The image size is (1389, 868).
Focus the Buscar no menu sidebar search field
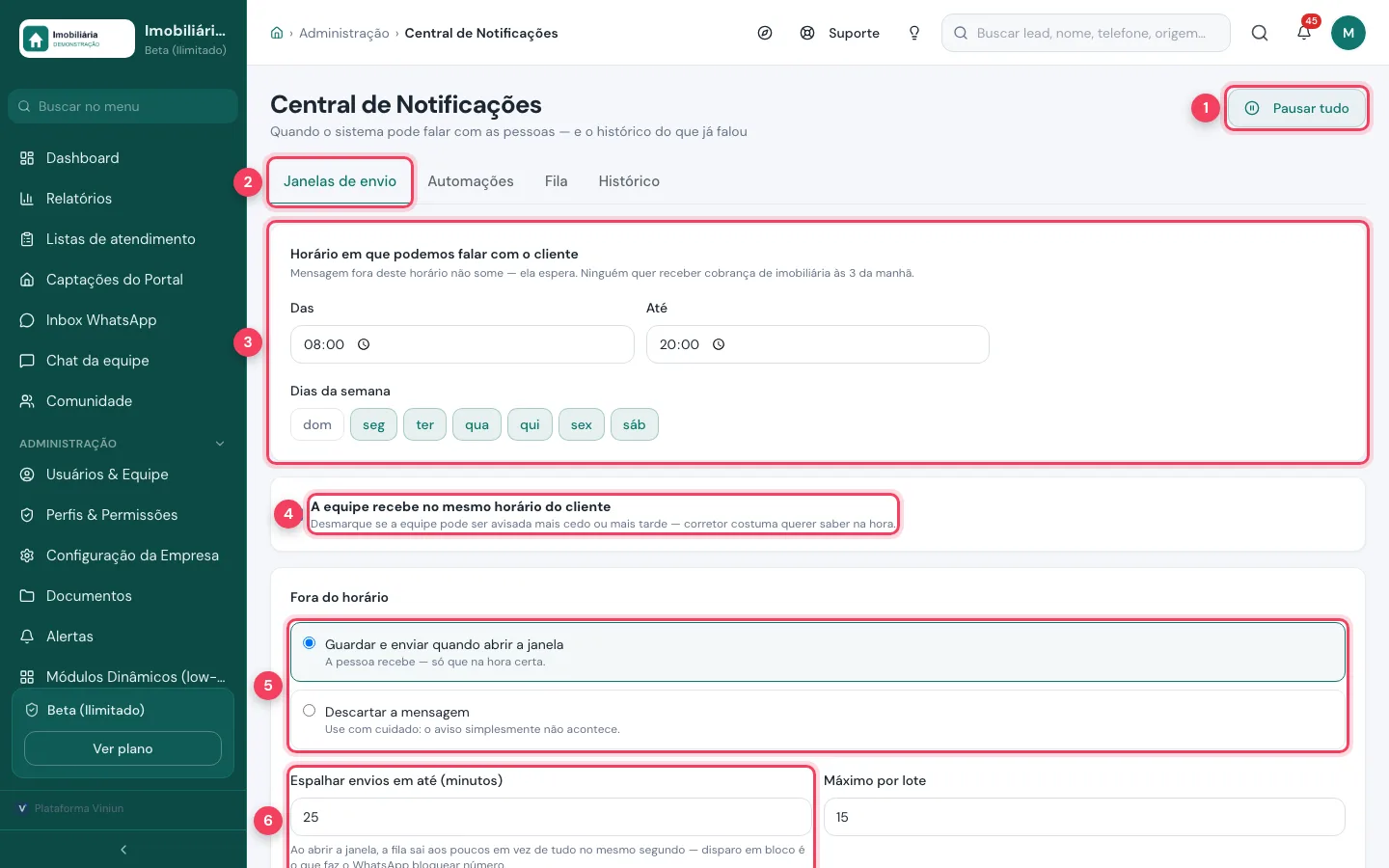123,106
